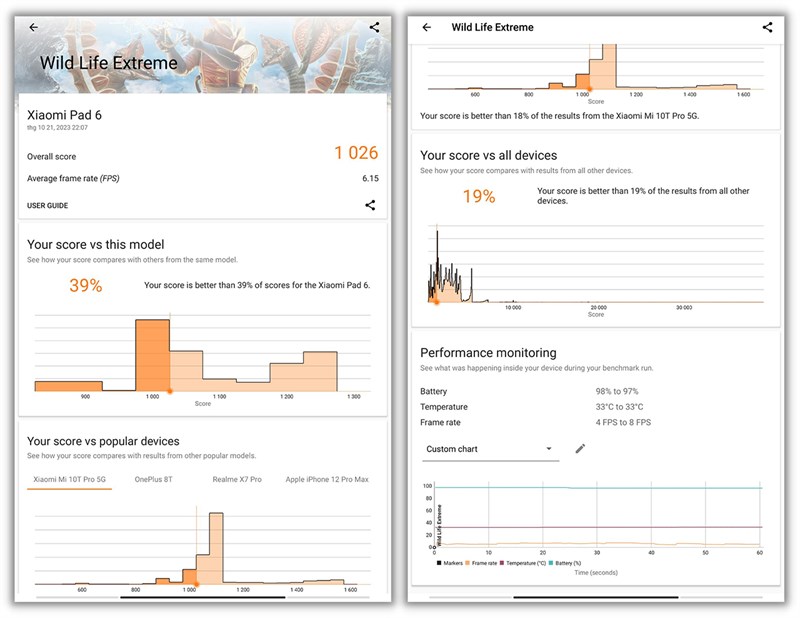Click the benchmark date under Xiaomi Pad 6

coord(57,128)
